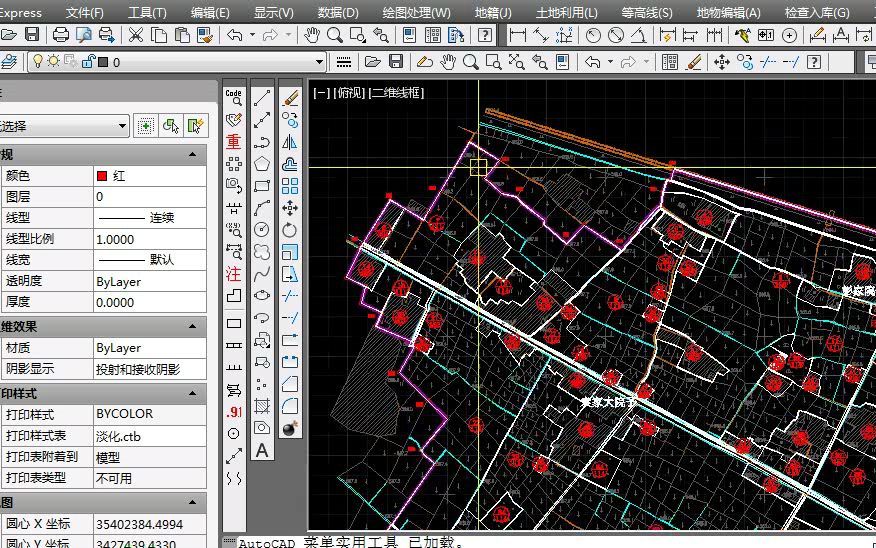Collapse the 打印样式 properties section

coord(193,394)
